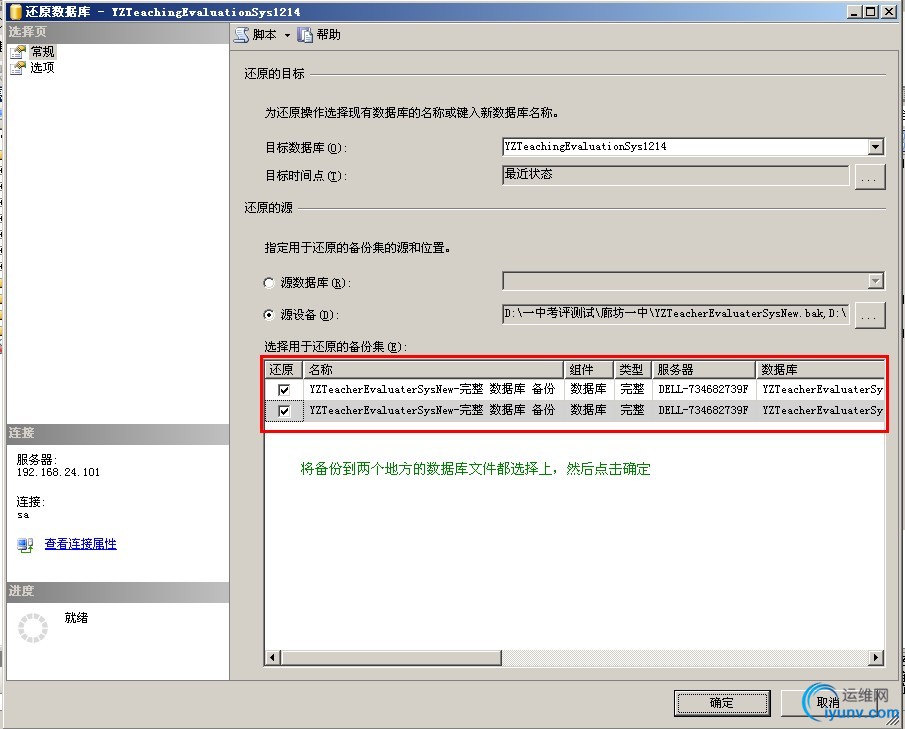Click server address 192.168.24.101 text
905x729 pixels.
point(58,472)
